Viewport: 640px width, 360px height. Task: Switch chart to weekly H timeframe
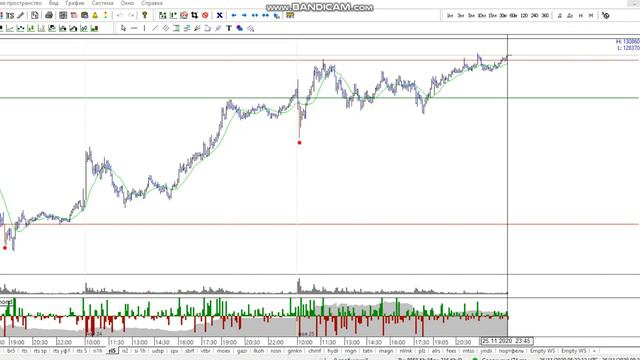click(580, 16)
